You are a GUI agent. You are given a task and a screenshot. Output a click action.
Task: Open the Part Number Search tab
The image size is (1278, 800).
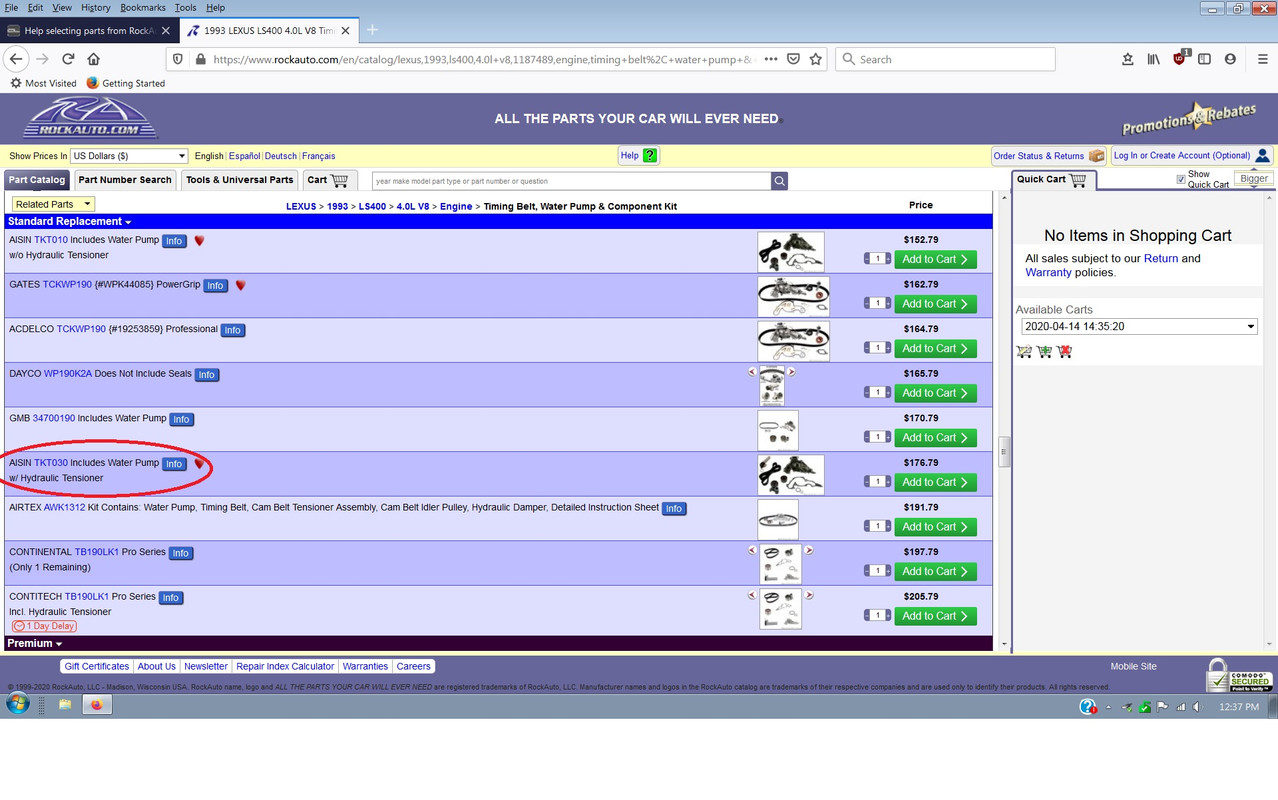click(x=125, y=180)
